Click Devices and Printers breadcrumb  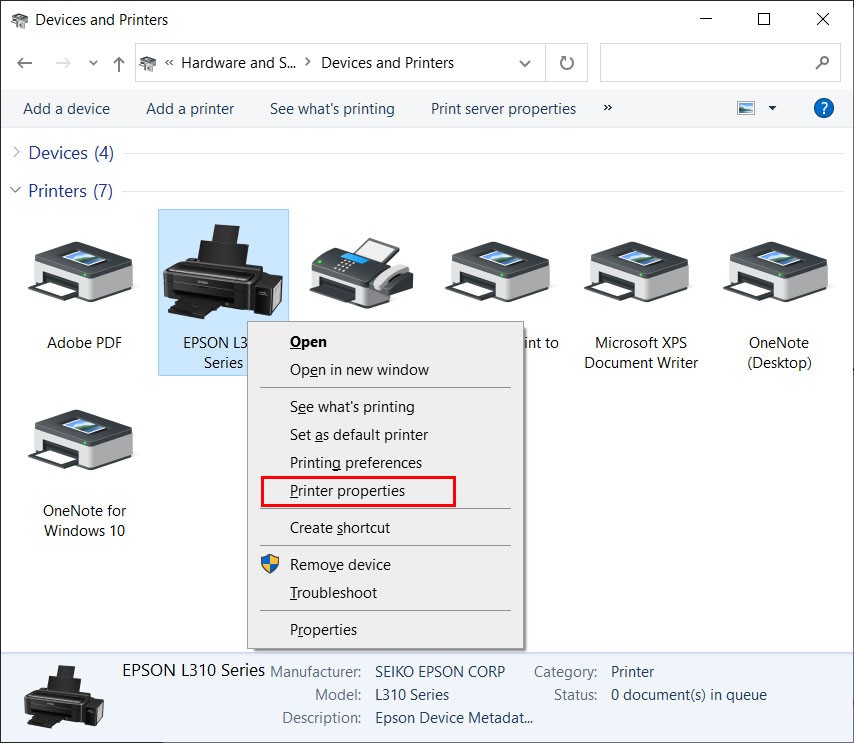pos(387,63)
